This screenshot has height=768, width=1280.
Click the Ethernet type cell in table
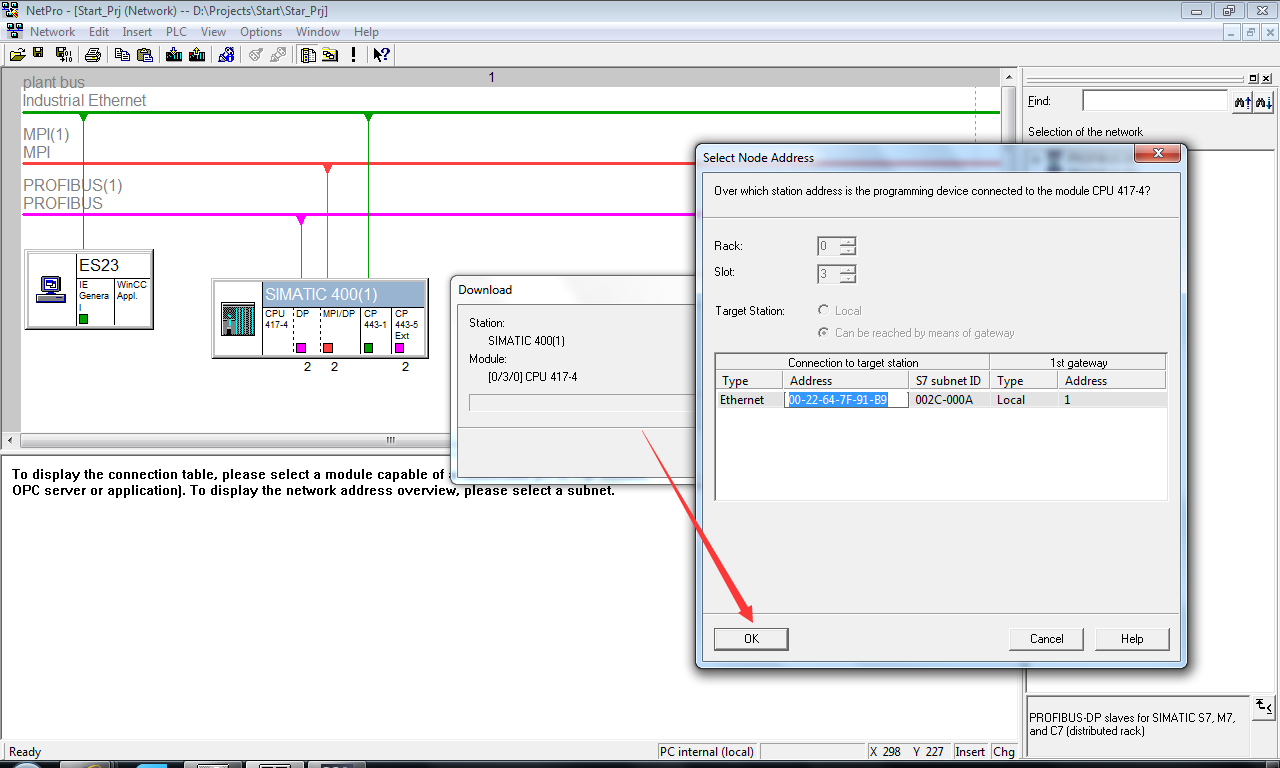pyautogui.click(x=749, y=400)
